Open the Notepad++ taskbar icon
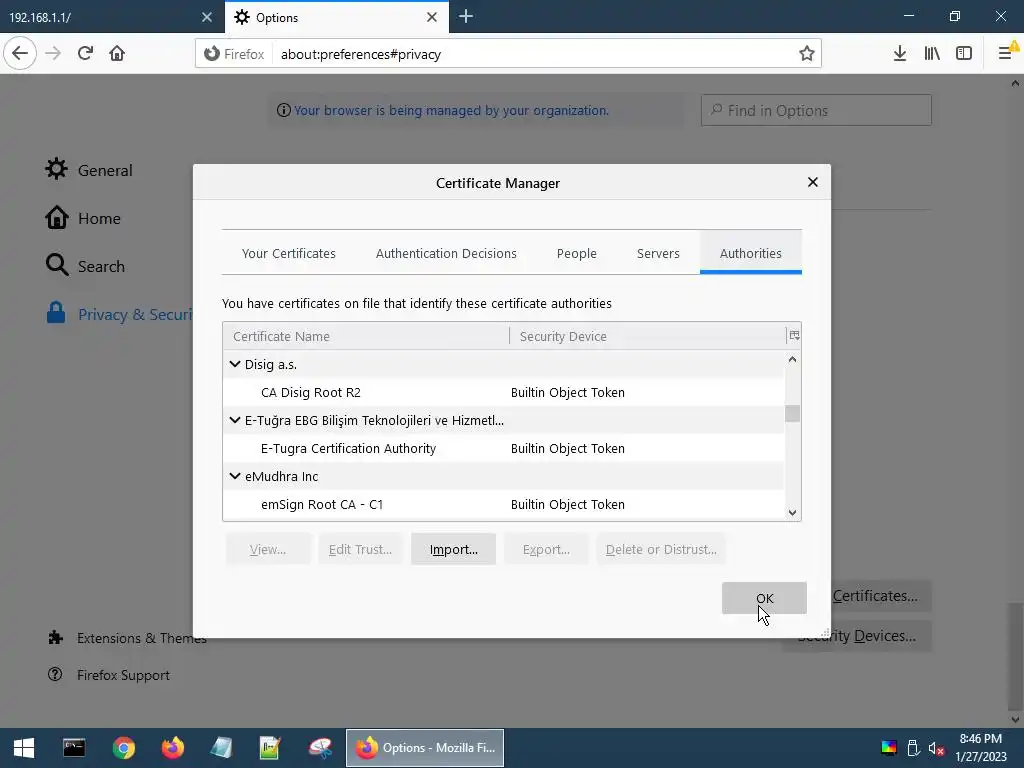Screen dimensions: 1024x768 (x=270, y=748)
